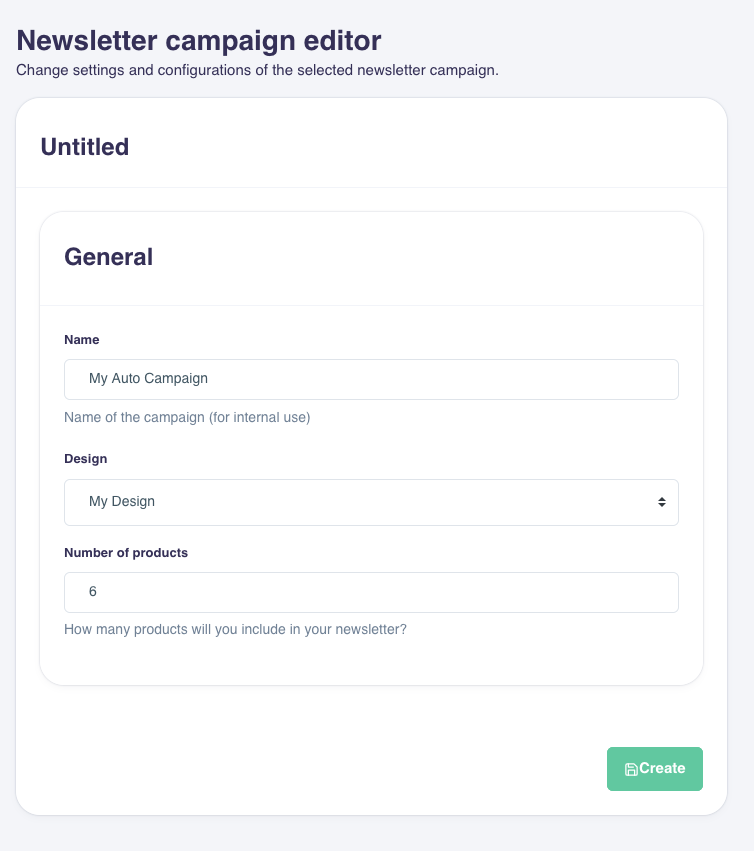Click the "Name" field label
The height and width of the screenshot is (851, 754).
tap(82, 340)
